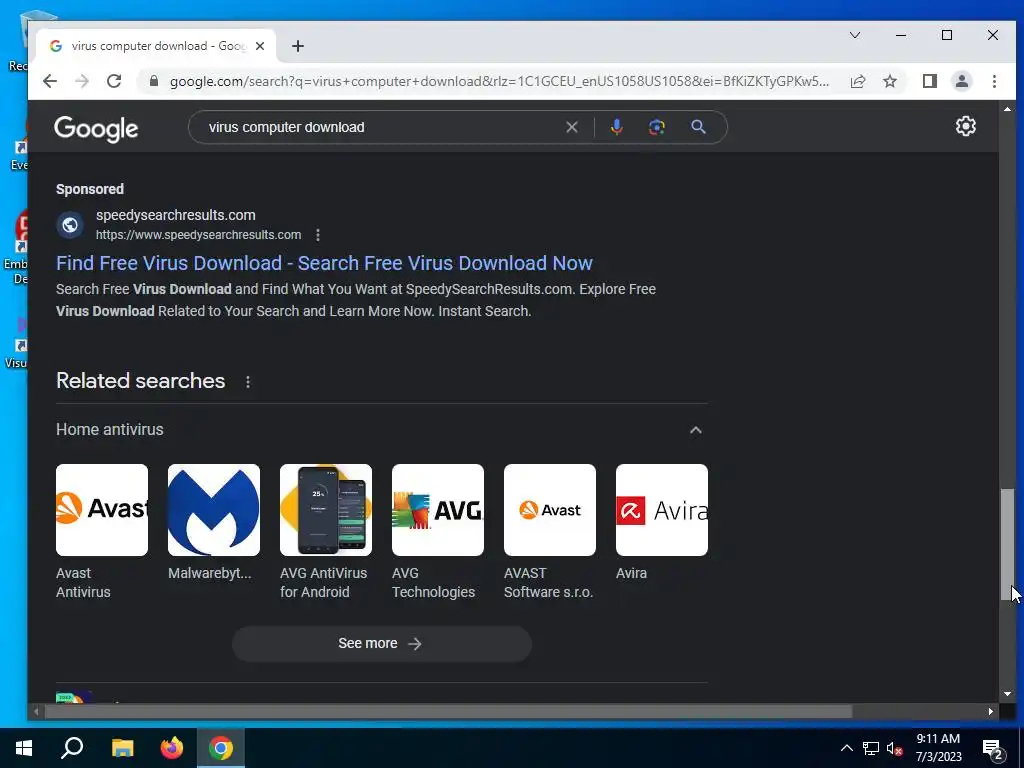Open AVAST Software s.r.o. card

[550, 532]
